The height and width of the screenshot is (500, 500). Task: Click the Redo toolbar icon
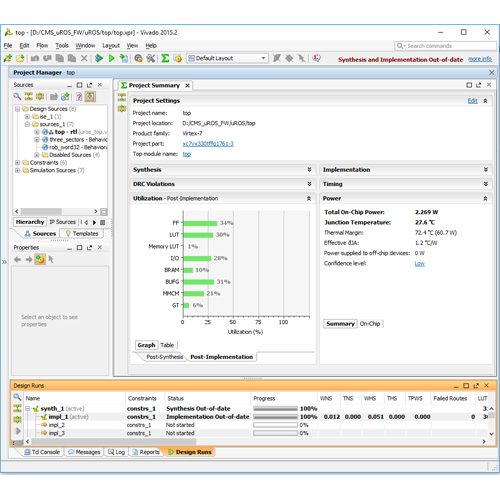[x=47, y=58]
